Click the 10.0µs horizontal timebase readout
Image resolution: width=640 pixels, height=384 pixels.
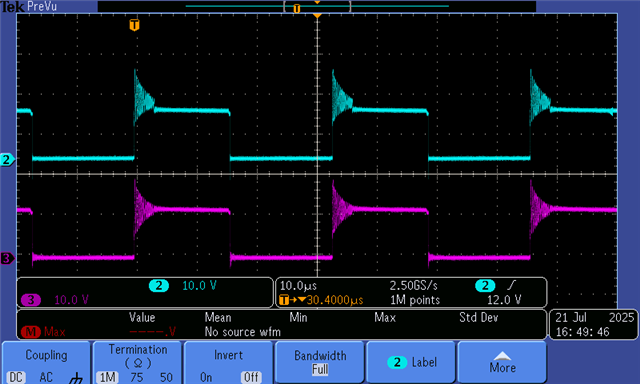pyautogui.click(x=298, y=285)
